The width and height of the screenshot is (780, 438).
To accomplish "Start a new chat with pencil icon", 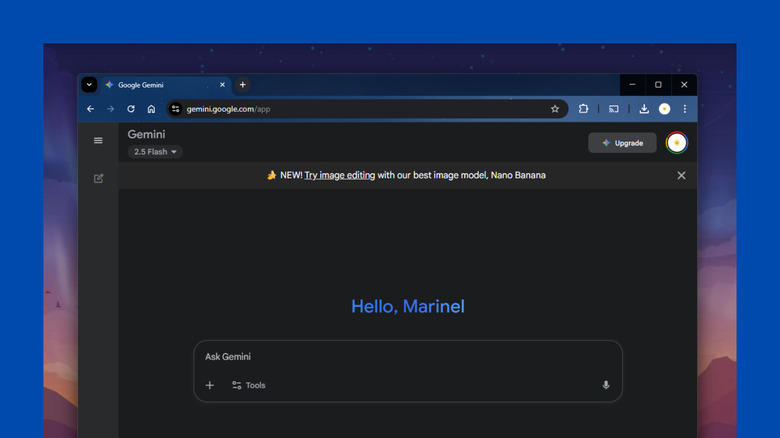I will (x=98, y=179).
